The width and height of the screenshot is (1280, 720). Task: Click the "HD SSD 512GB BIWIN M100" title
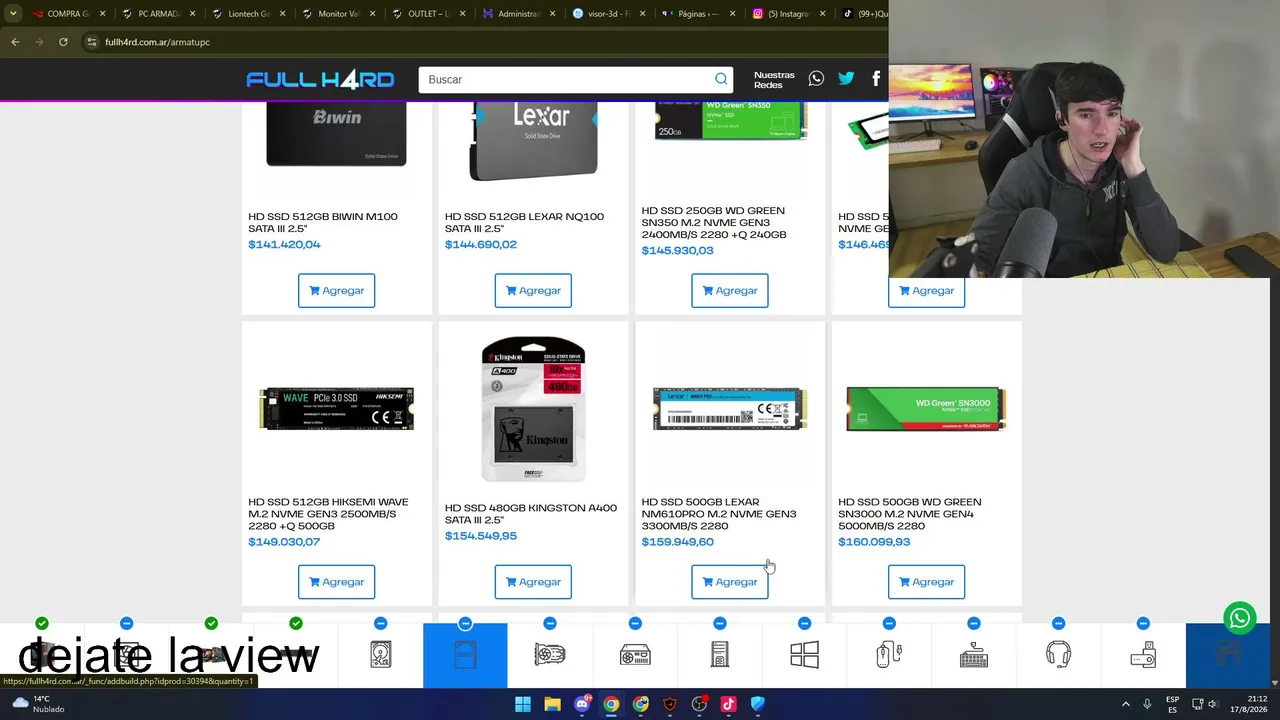coord(323,222)
